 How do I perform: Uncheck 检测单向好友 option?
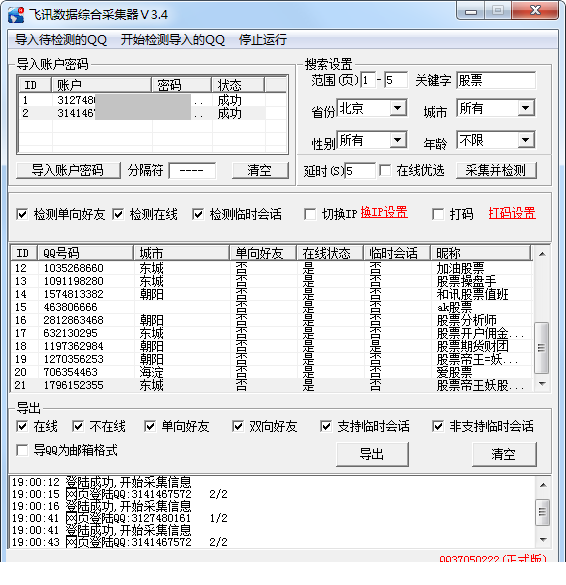[22, 214]
